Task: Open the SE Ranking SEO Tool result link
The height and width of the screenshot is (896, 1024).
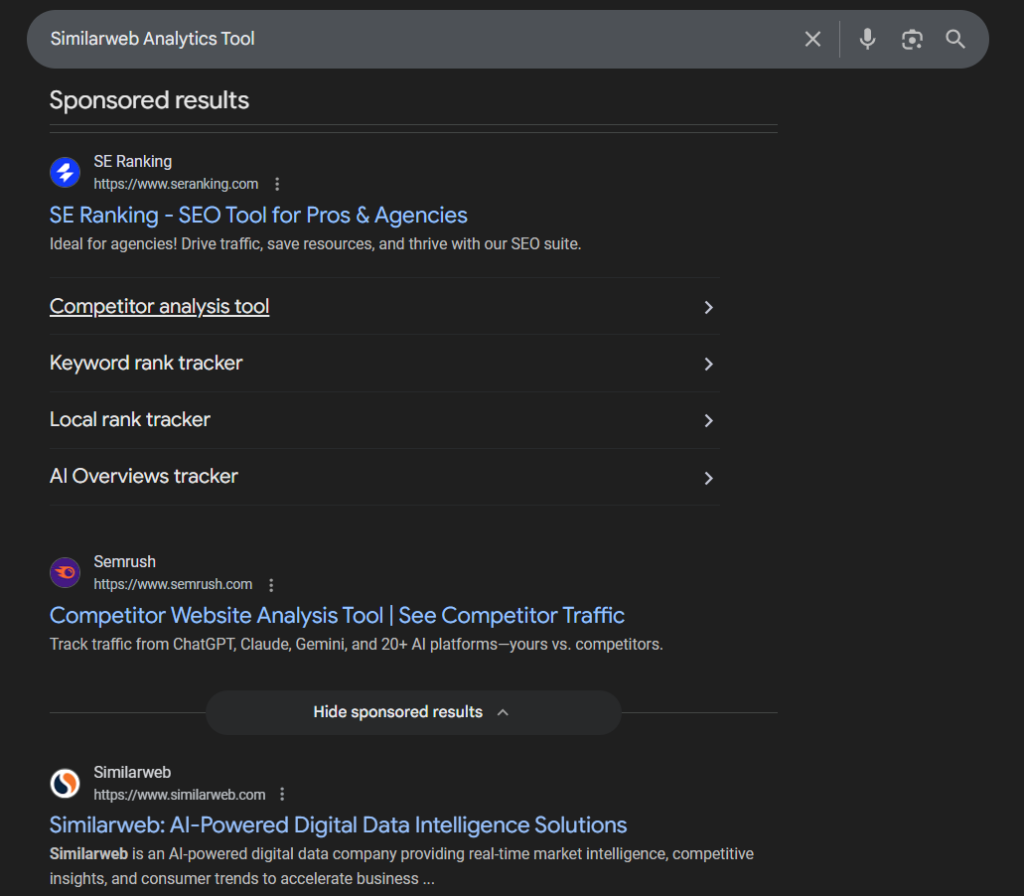Action: click(x=258, y=215)
